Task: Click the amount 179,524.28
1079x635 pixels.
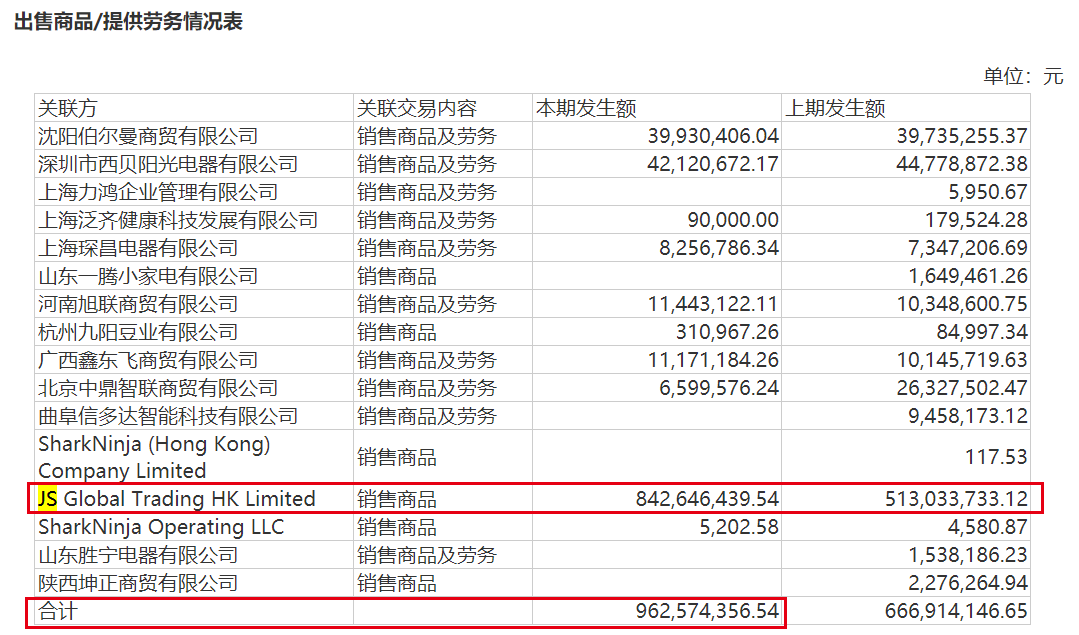Action: coord(976,220)
